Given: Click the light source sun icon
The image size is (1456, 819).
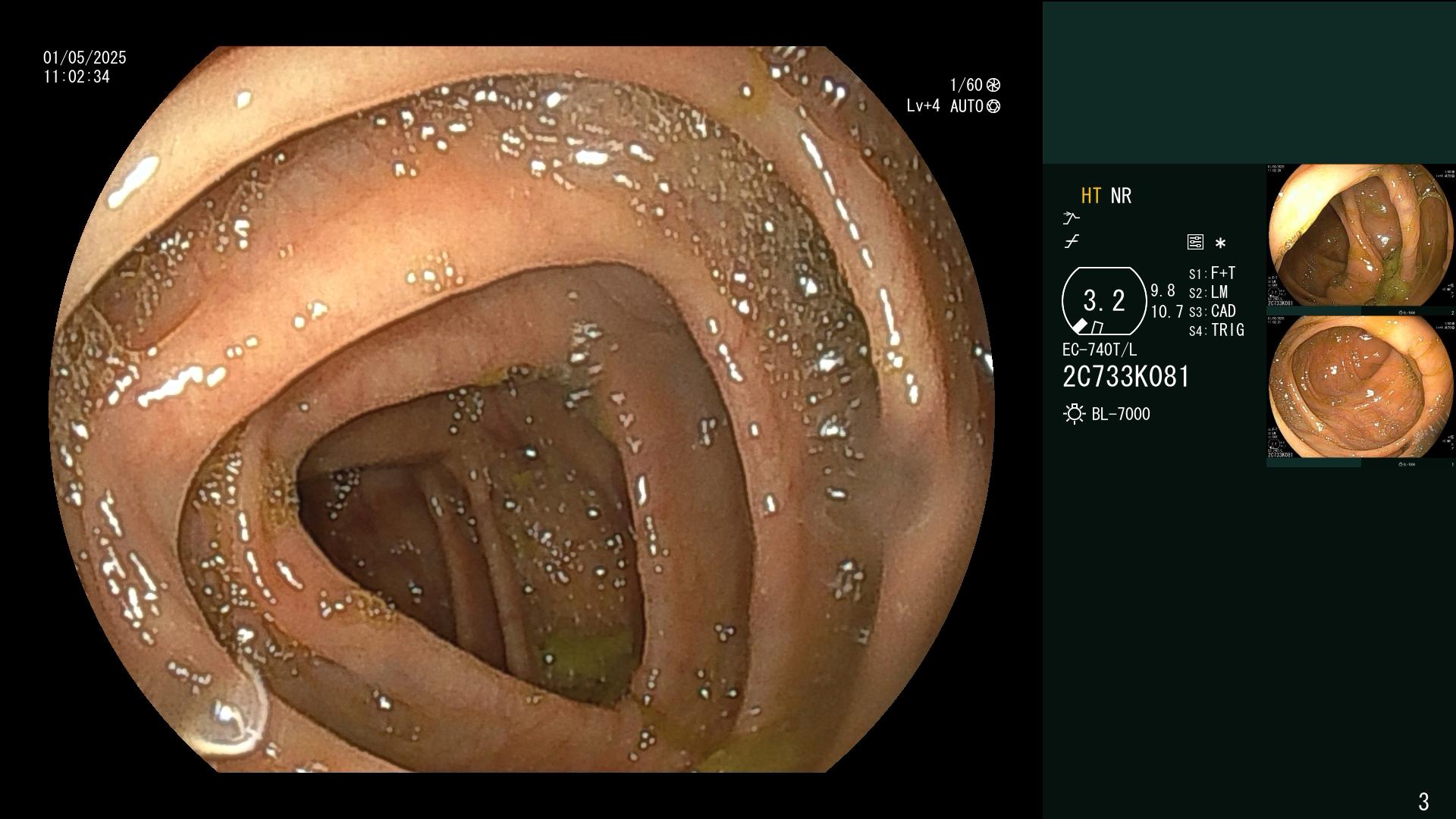Looking at the screenshot, I should tap(1074, 414).
